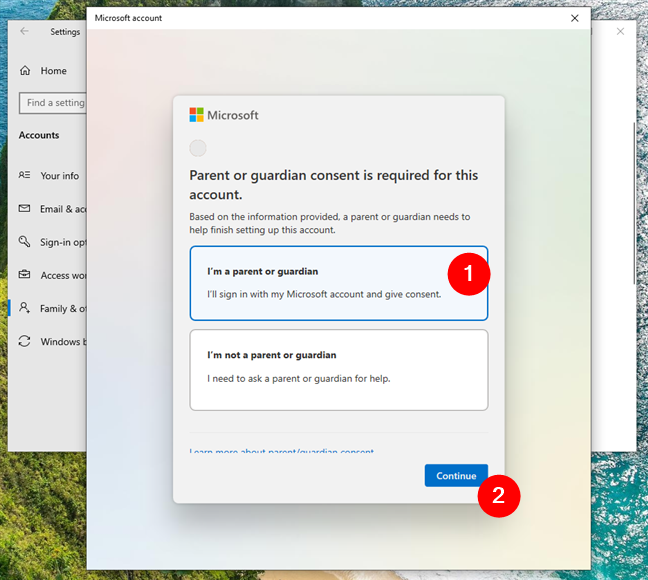Image resolution: width=648 pixels, height=580 pixels.
Task: Open the Home item in Settings
Action: (53, 71)
